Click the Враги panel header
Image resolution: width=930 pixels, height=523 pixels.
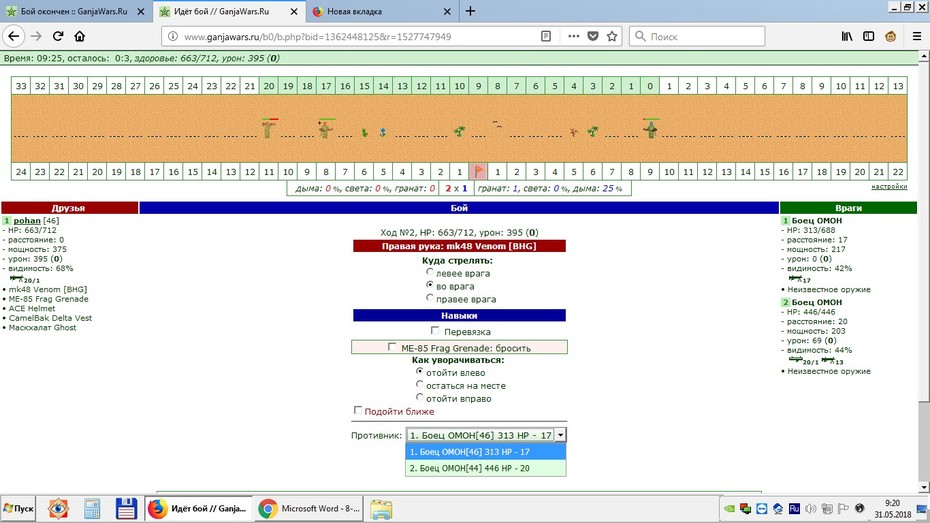coord(848,208)
